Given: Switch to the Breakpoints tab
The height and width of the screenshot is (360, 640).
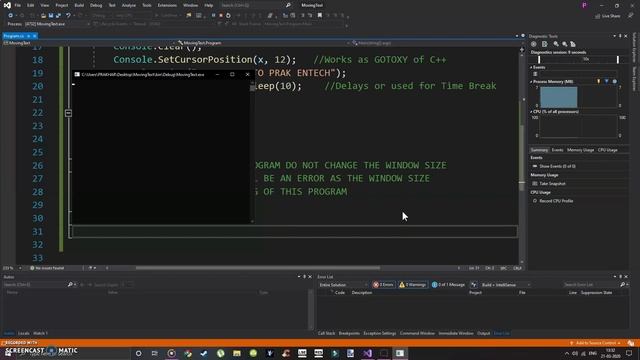Looking at the screenshot, I should coord(349,333).
